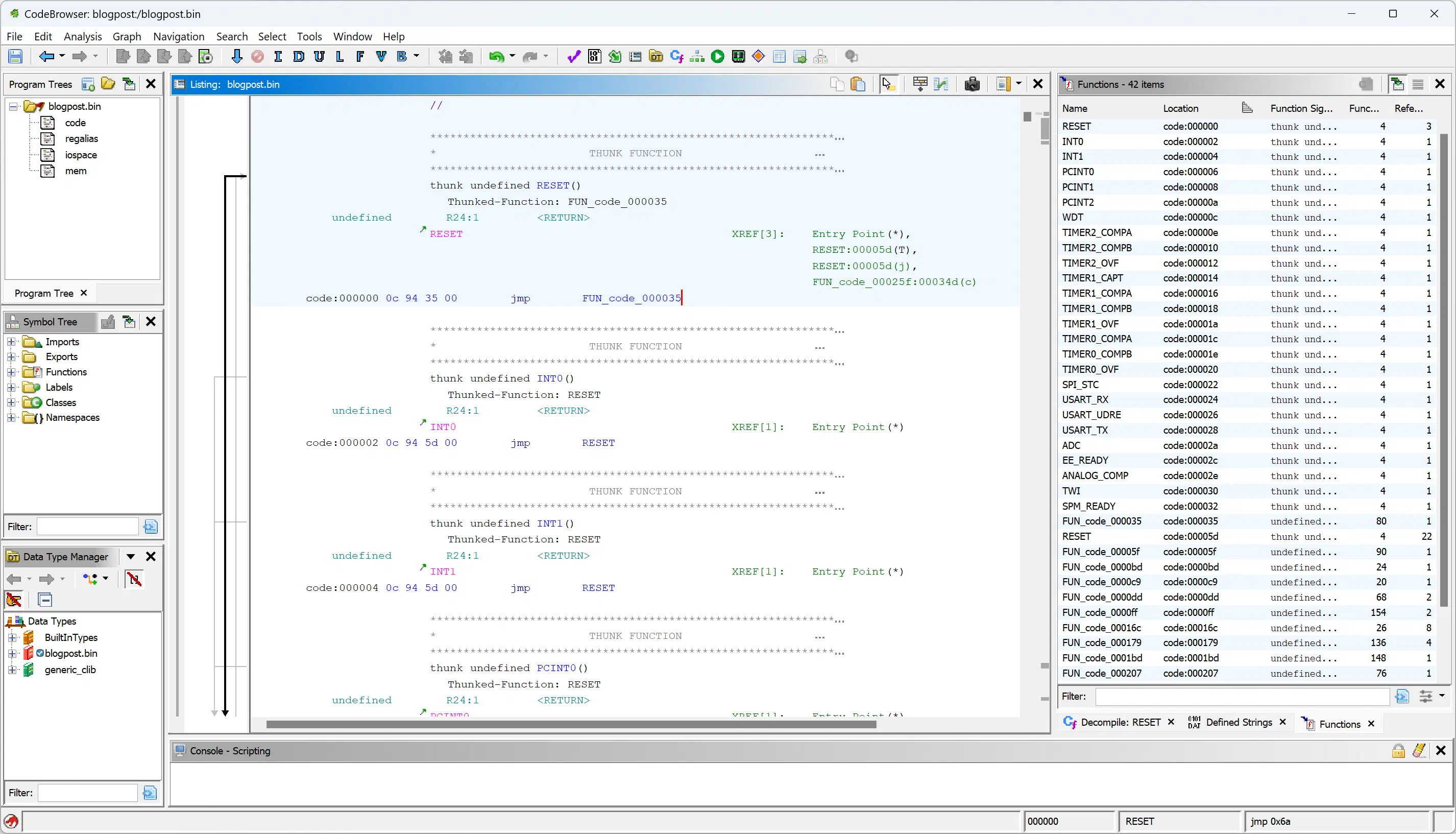Open the Memory Map chip icon
This screenshot has width=1456, height=834.
tap(739, 56)
